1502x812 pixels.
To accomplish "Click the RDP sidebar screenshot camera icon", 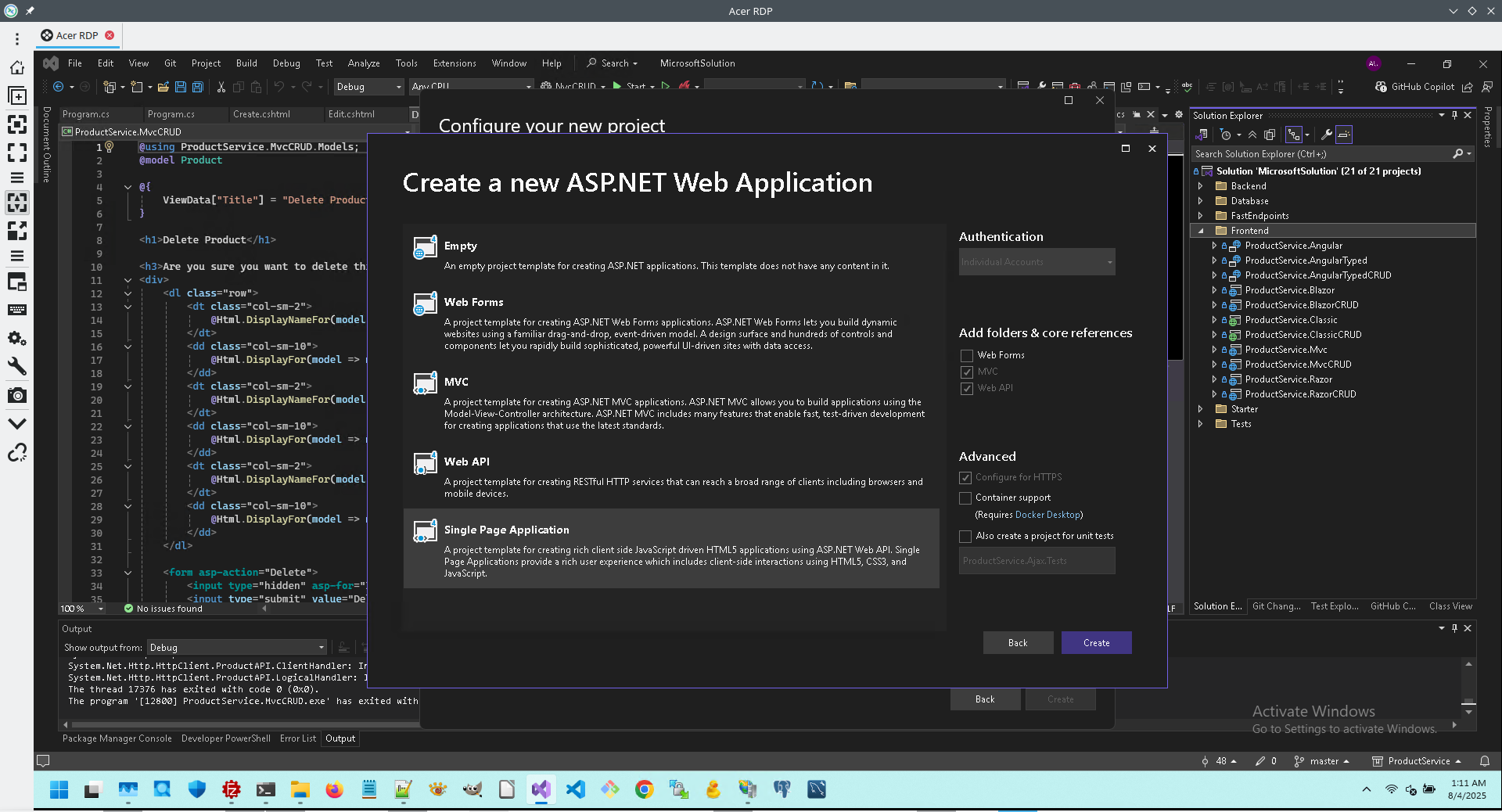I will (x=17, y=395).
